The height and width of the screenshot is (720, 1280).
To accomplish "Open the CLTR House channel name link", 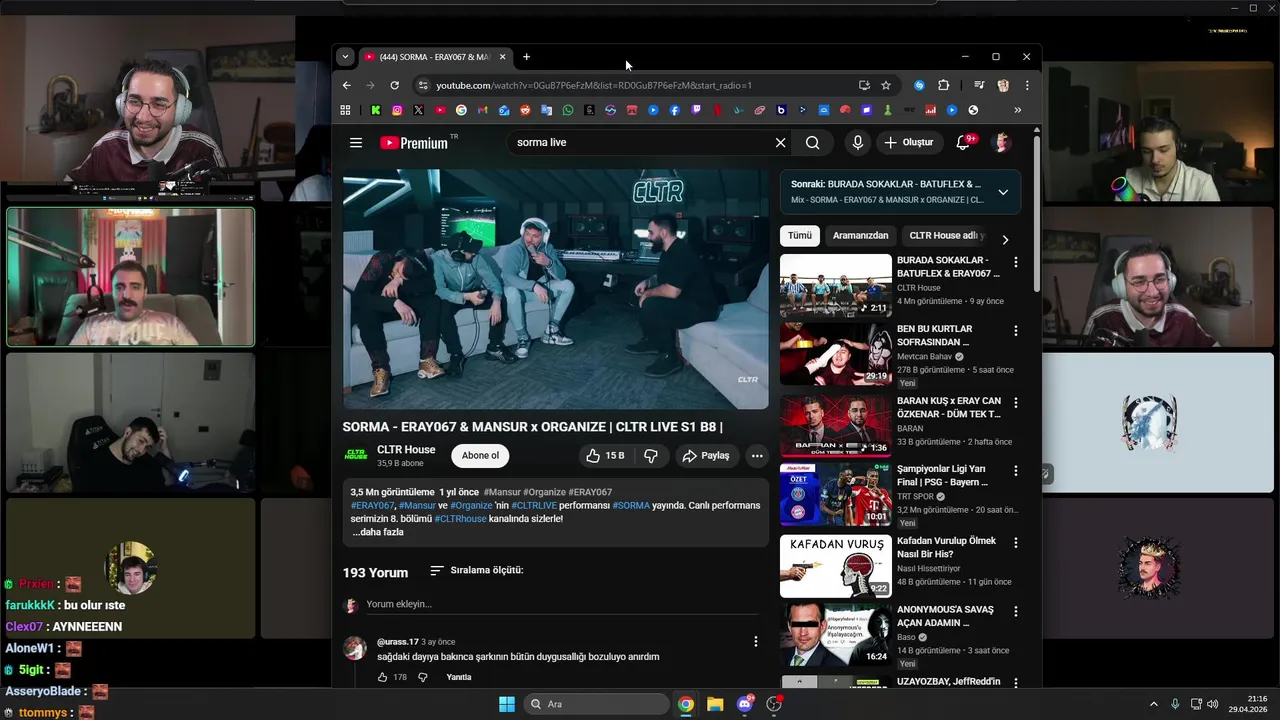I will coord(406,450).
